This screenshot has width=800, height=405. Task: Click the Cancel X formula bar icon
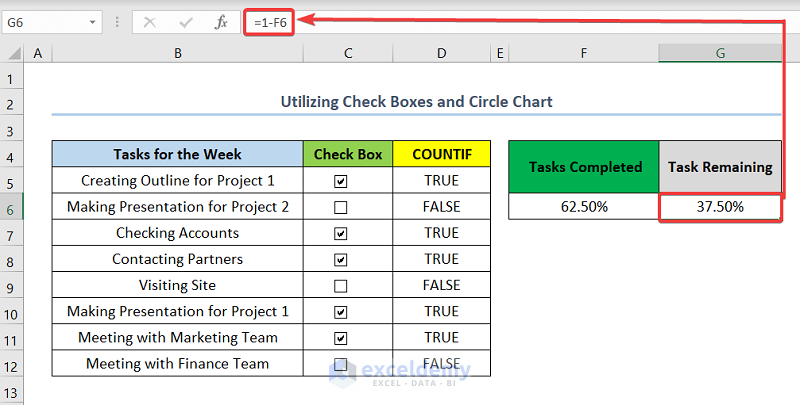click(x=150, y=21)
